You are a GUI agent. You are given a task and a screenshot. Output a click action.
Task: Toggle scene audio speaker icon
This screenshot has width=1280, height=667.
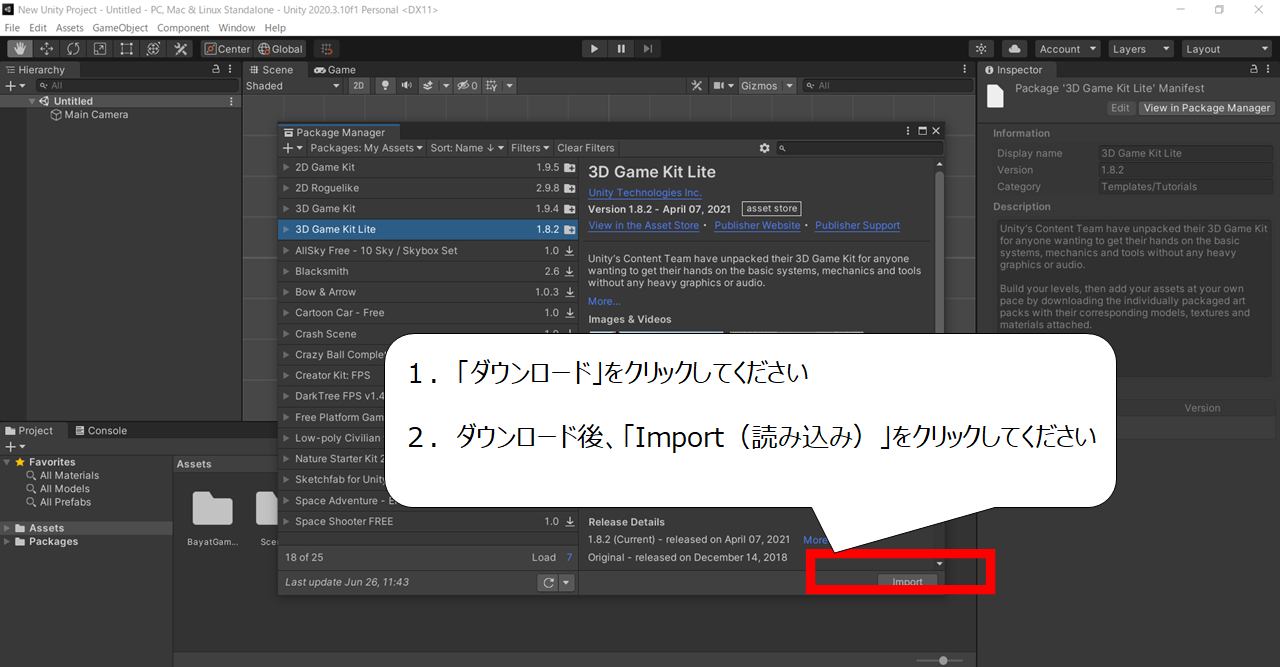tap(407, 86)
